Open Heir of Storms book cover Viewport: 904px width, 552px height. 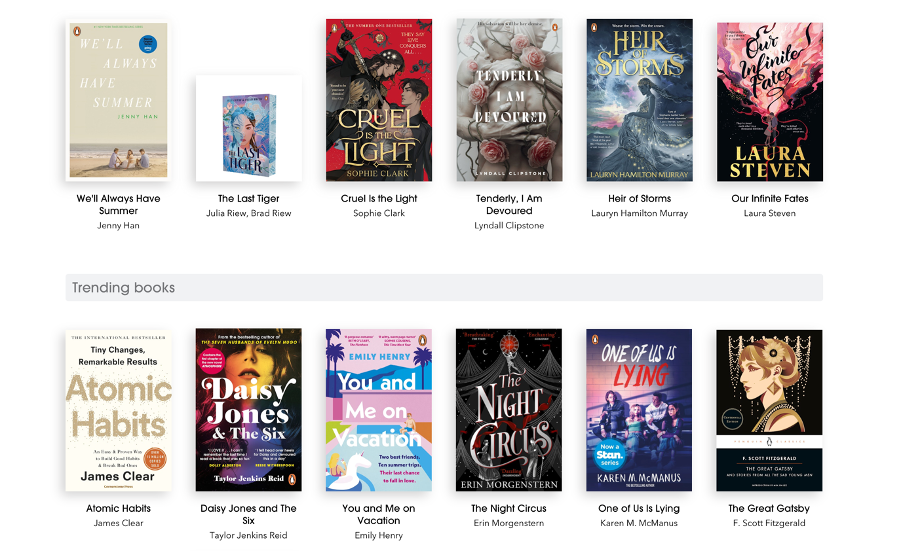tap(639, 100)
